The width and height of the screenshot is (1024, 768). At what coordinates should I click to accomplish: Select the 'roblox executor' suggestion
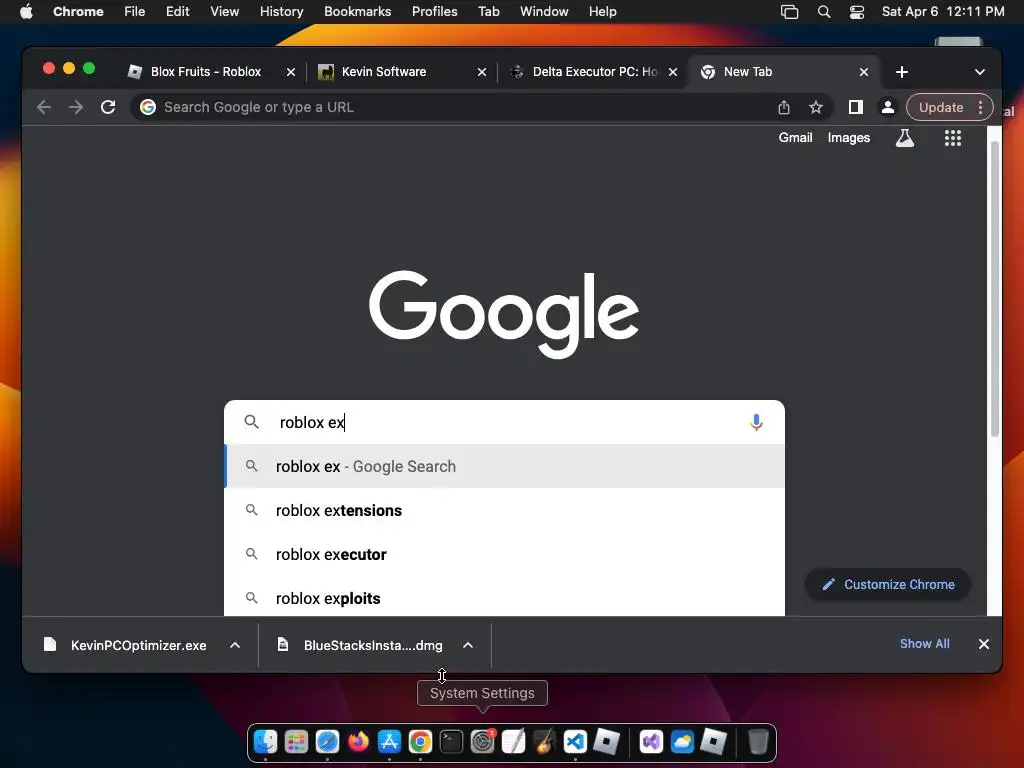[504, 554]
